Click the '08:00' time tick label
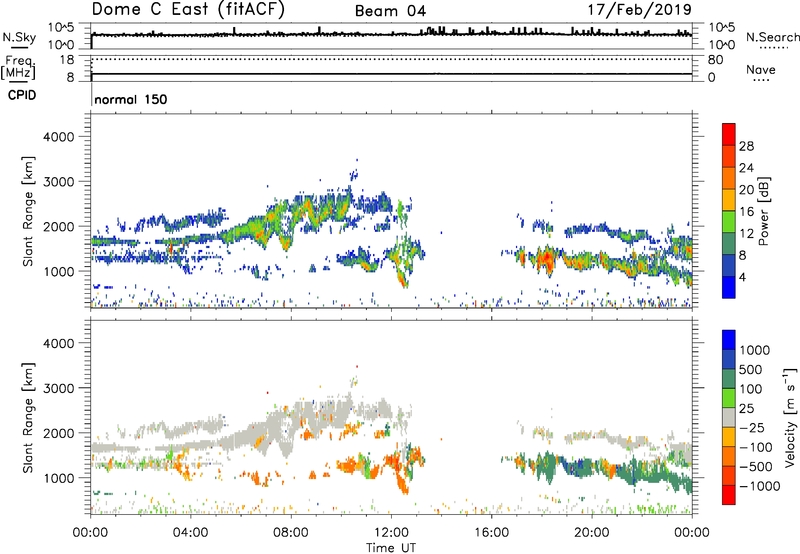The height and width of the screenshot is (554, 800). tap(291, 533)
